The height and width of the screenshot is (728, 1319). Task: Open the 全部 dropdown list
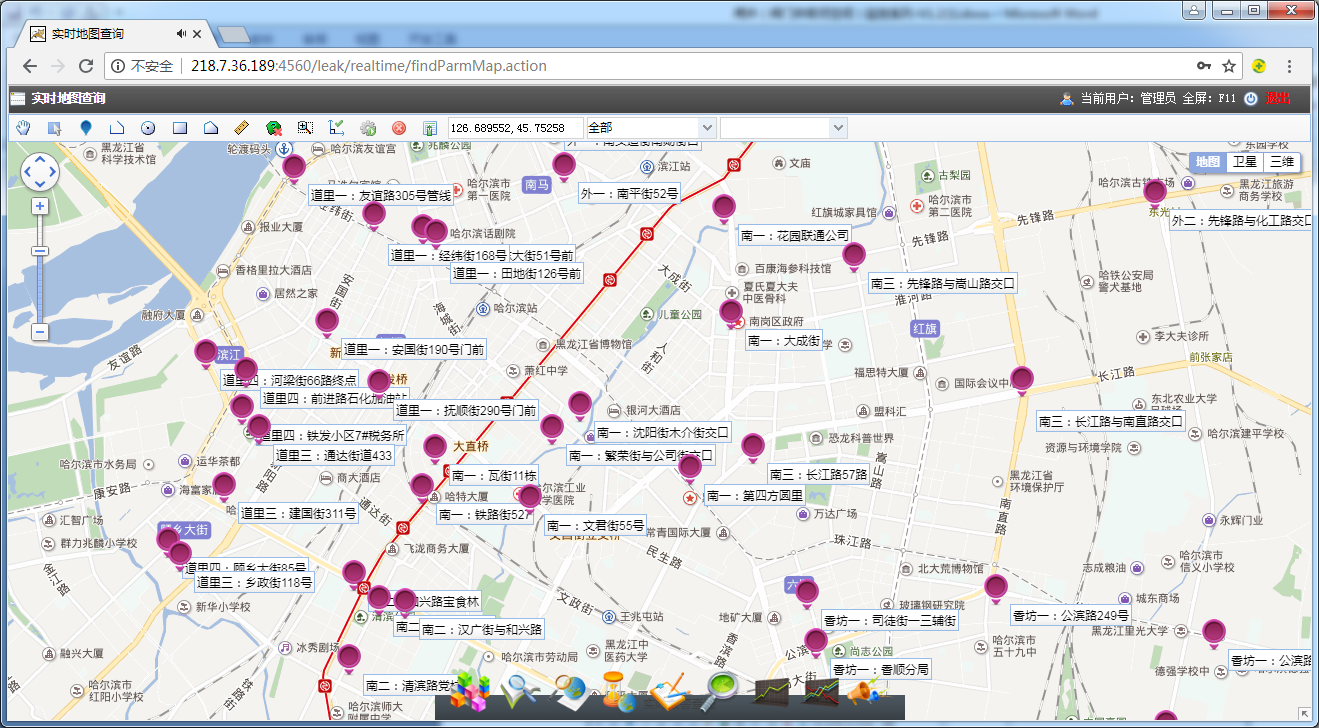coord(651,128)
